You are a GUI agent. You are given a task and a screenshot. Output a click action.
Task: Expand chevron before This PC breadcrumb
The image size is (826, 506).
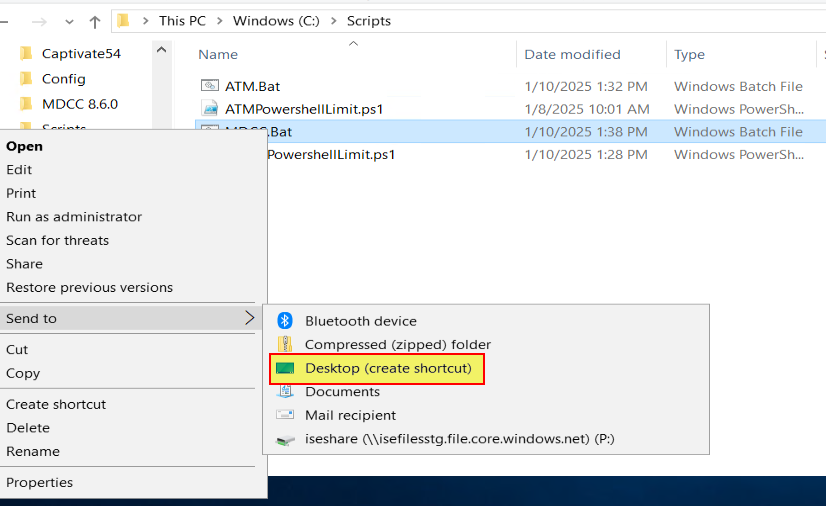145,21
